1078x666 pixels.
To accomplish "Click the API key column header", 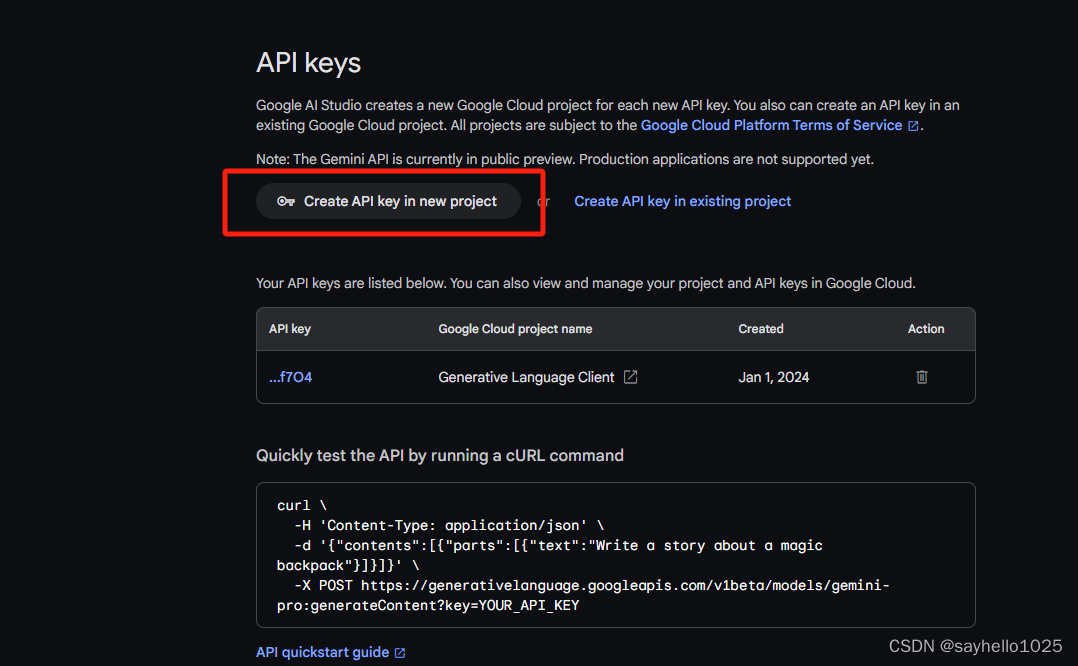I will click(290, 329).
